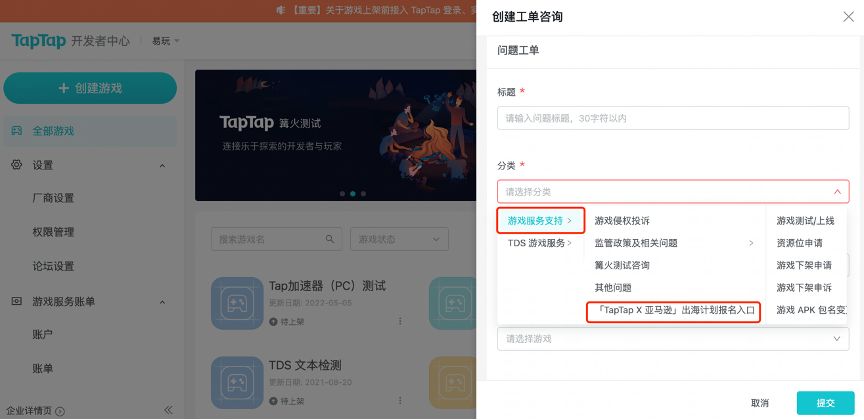Viewport: 864px width, 420px height.
Task: Choose 其他问题 option
Action: (x=613, y=287)
